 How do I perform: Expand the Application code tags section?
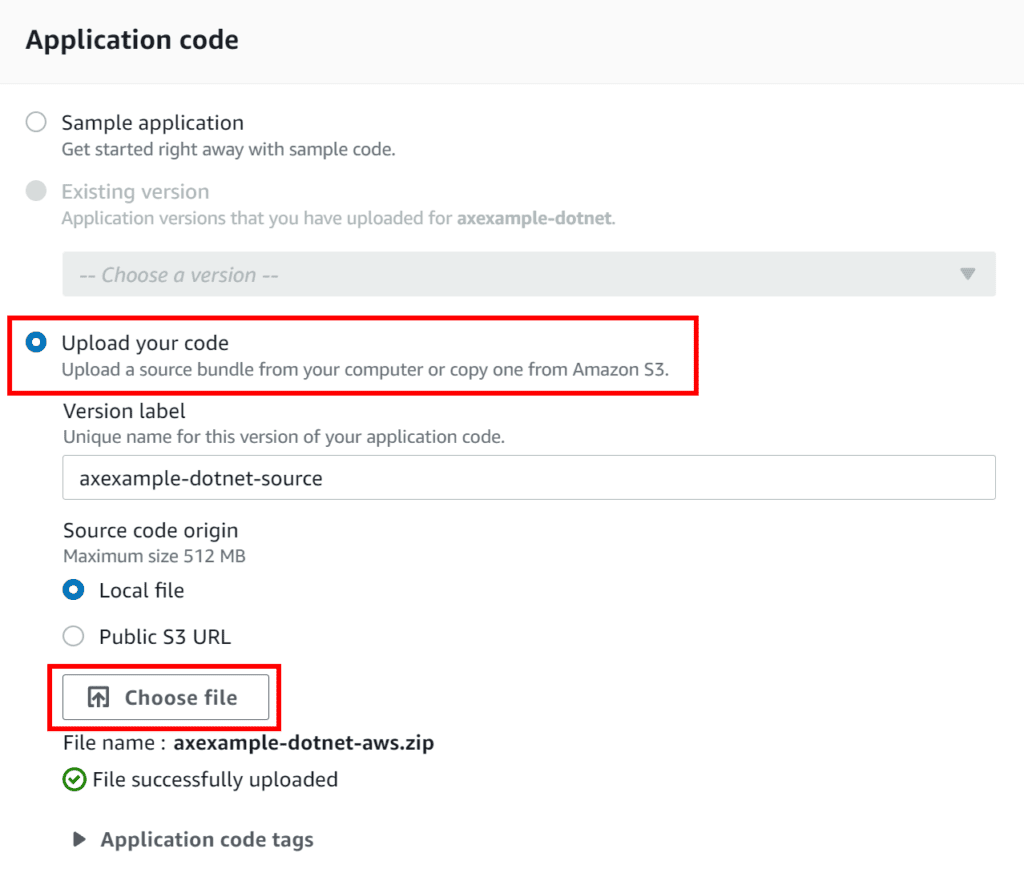pyautogui.click(x=207, y=839)
